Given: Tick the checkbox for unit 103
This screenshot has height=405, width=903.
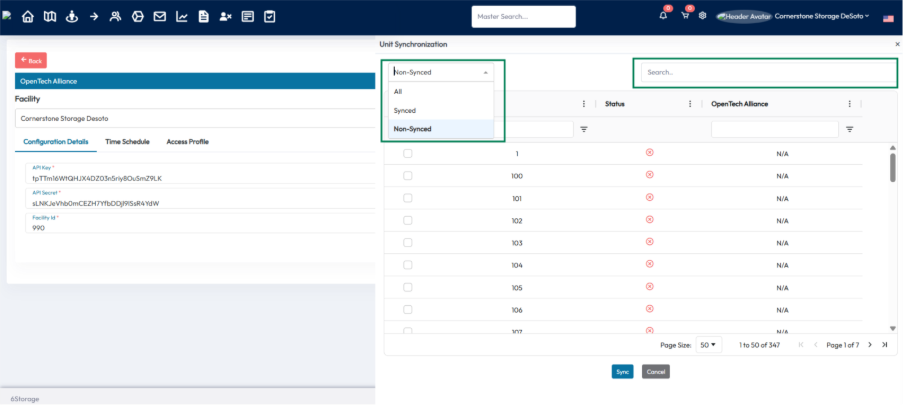Looking at the screenshot, I should (x=407, y=243).
